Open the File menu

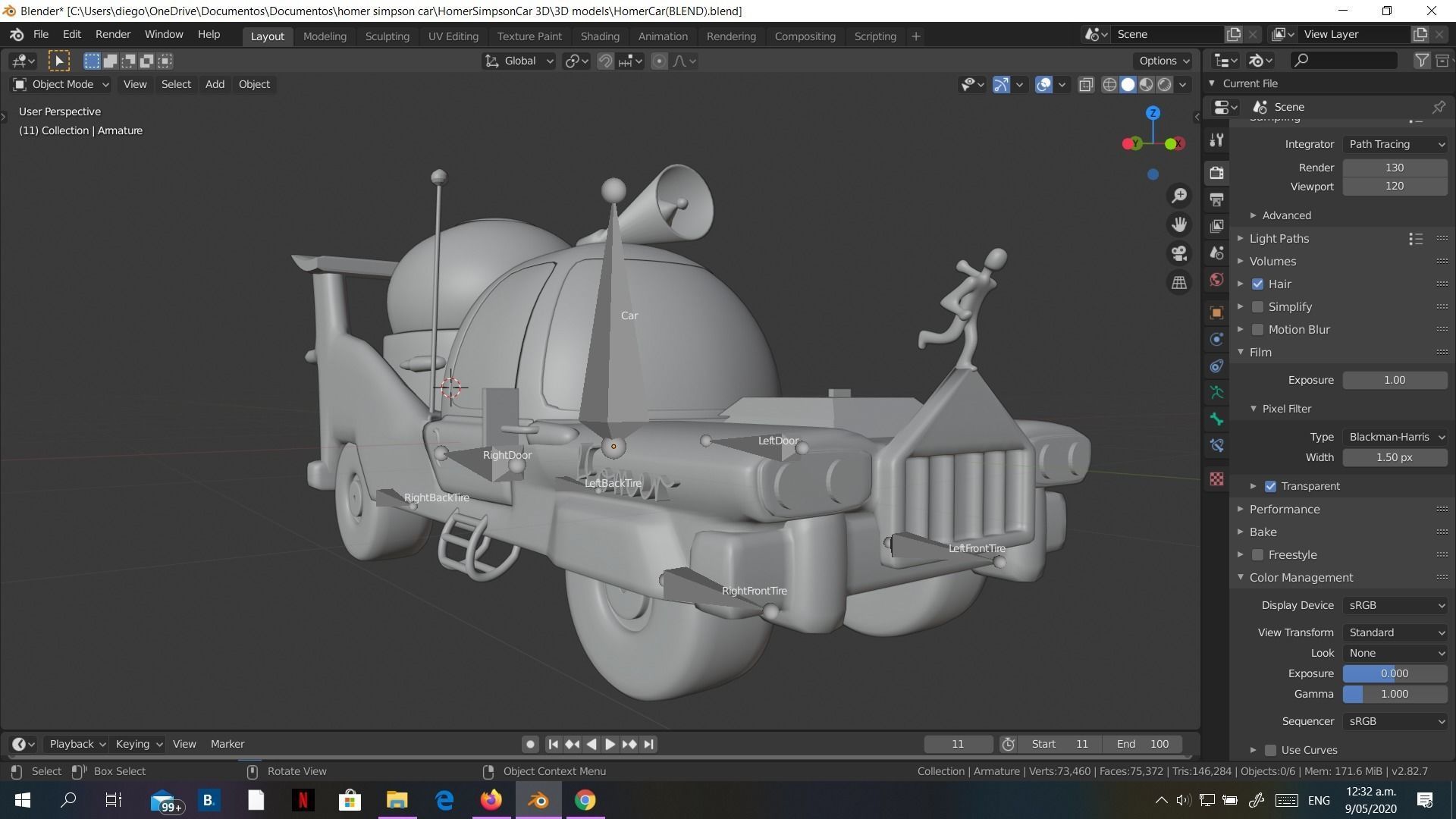(41, 35)
